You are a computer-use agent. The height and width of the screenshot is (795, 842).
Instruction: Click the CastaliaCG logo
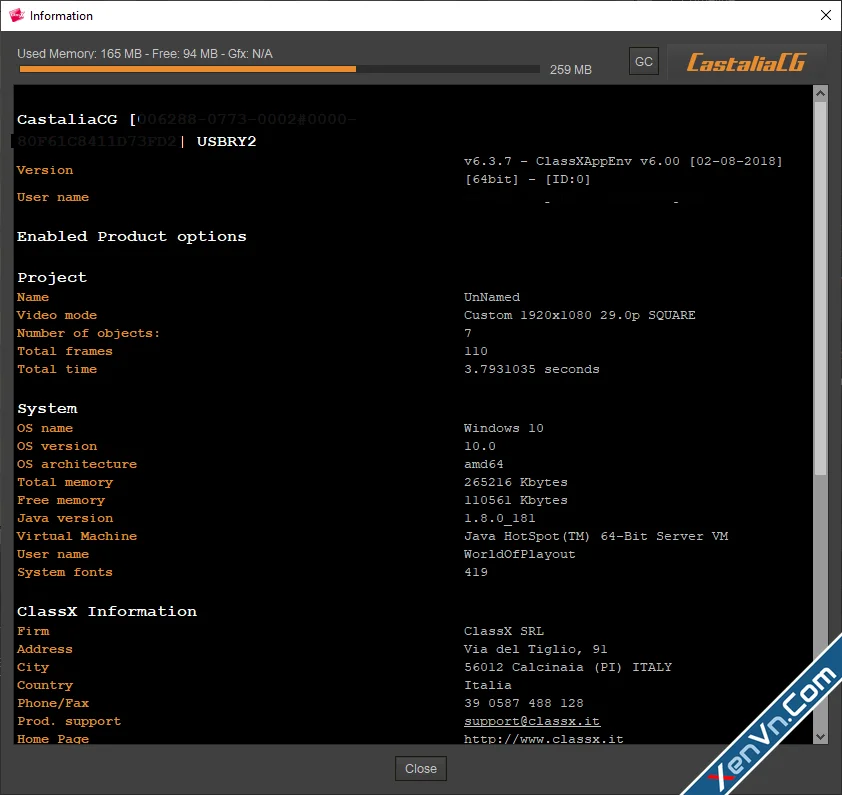pos(746,62)
